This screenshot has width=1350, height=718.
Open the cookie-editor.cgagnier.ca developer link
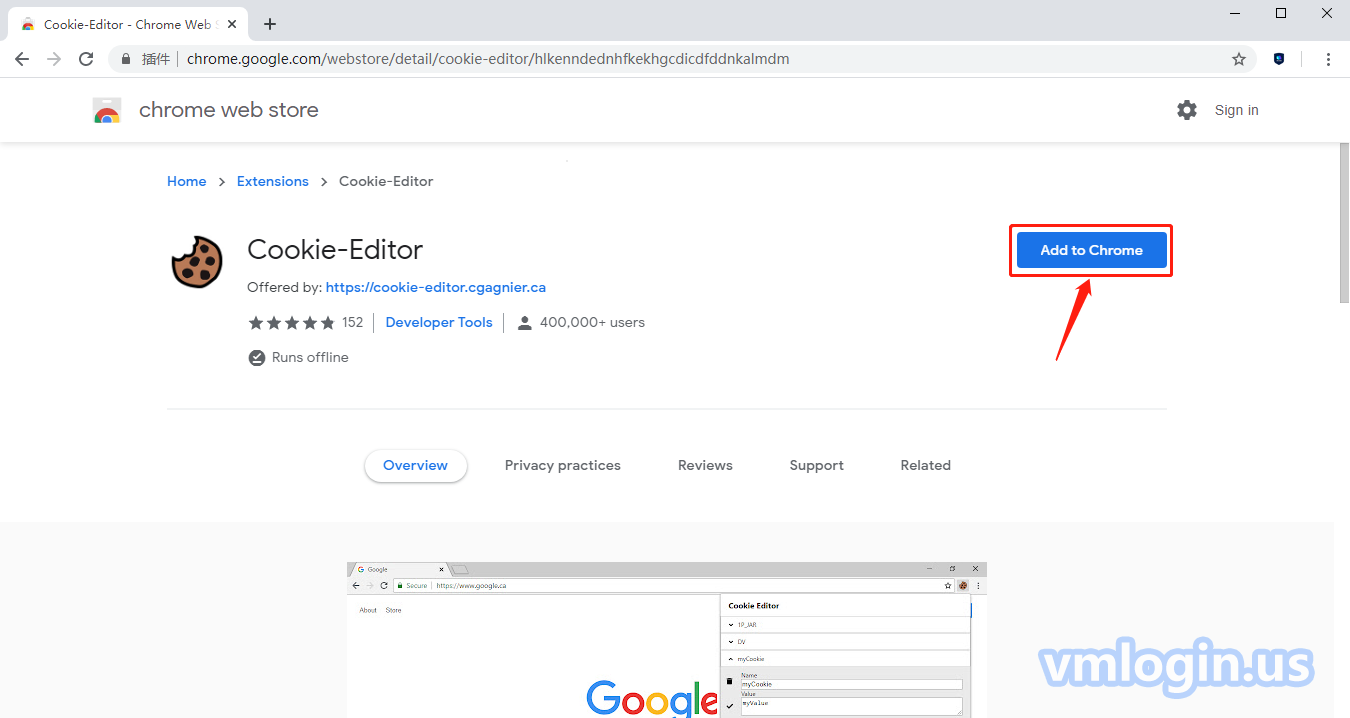tap(436, 287)
